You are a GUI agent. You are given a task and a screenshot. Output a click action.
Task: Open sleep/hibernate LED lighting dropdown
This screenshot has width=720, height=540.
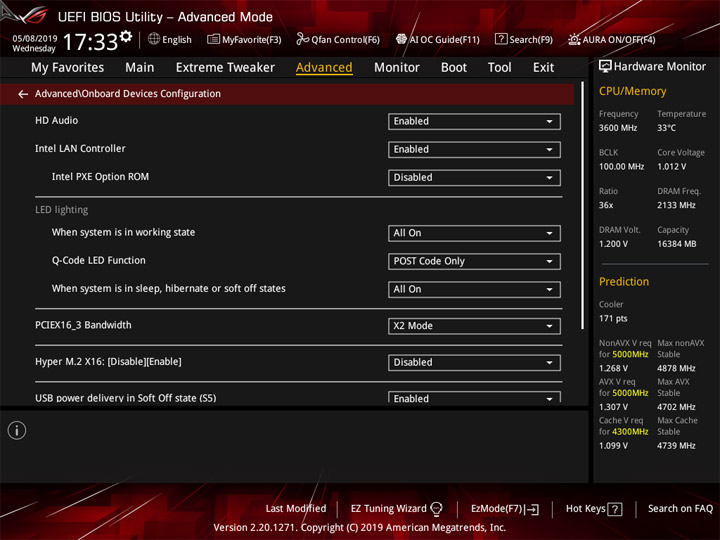474,289
